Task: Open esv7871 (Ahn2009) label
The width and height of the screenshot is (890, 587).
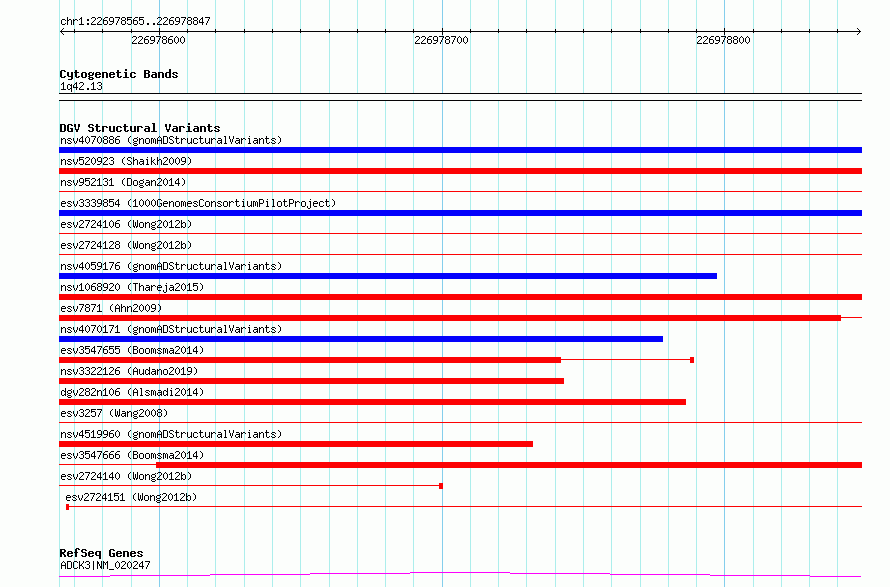Action: point(111,308)
